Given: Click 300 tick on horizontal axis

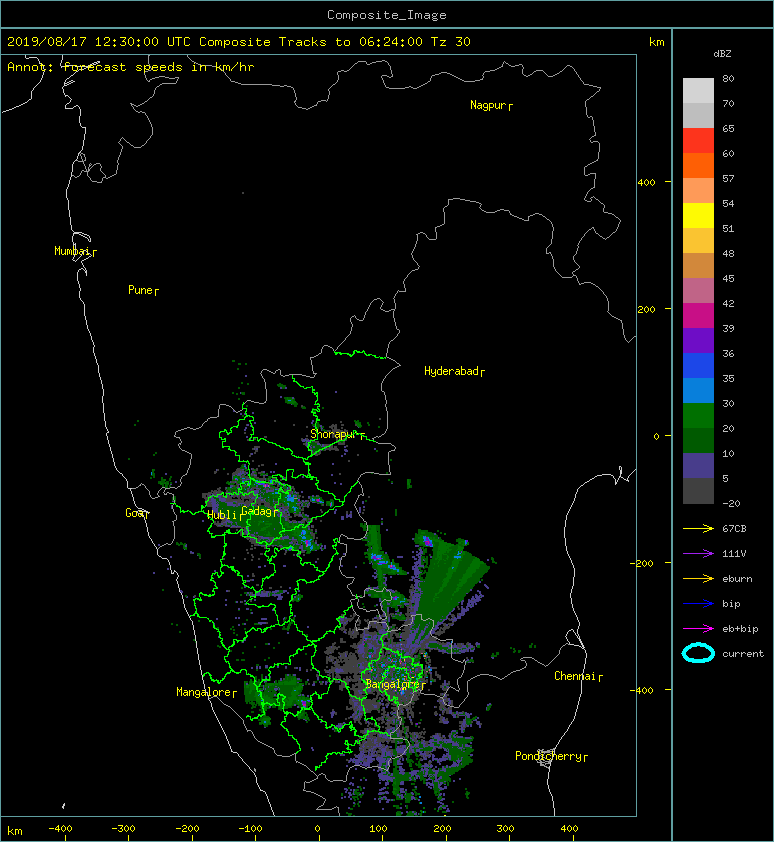Looking at the screenshot, I should click(x=505, y=829).
